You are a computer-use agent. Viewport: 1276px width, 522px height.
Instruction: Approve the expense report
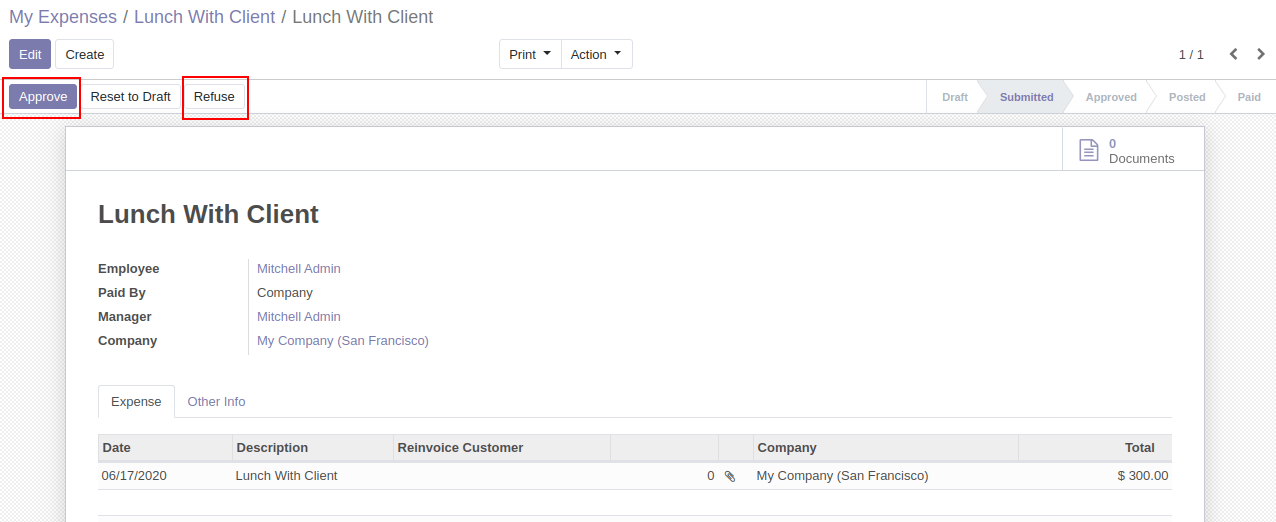(43, 97)
